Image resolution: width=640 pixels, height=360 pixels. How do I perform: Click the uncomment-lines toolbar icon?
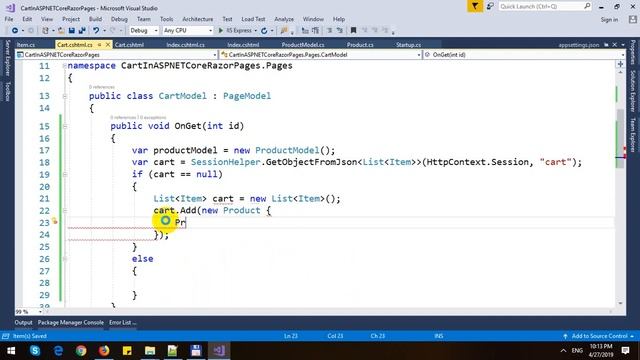(x=340, y=31)
